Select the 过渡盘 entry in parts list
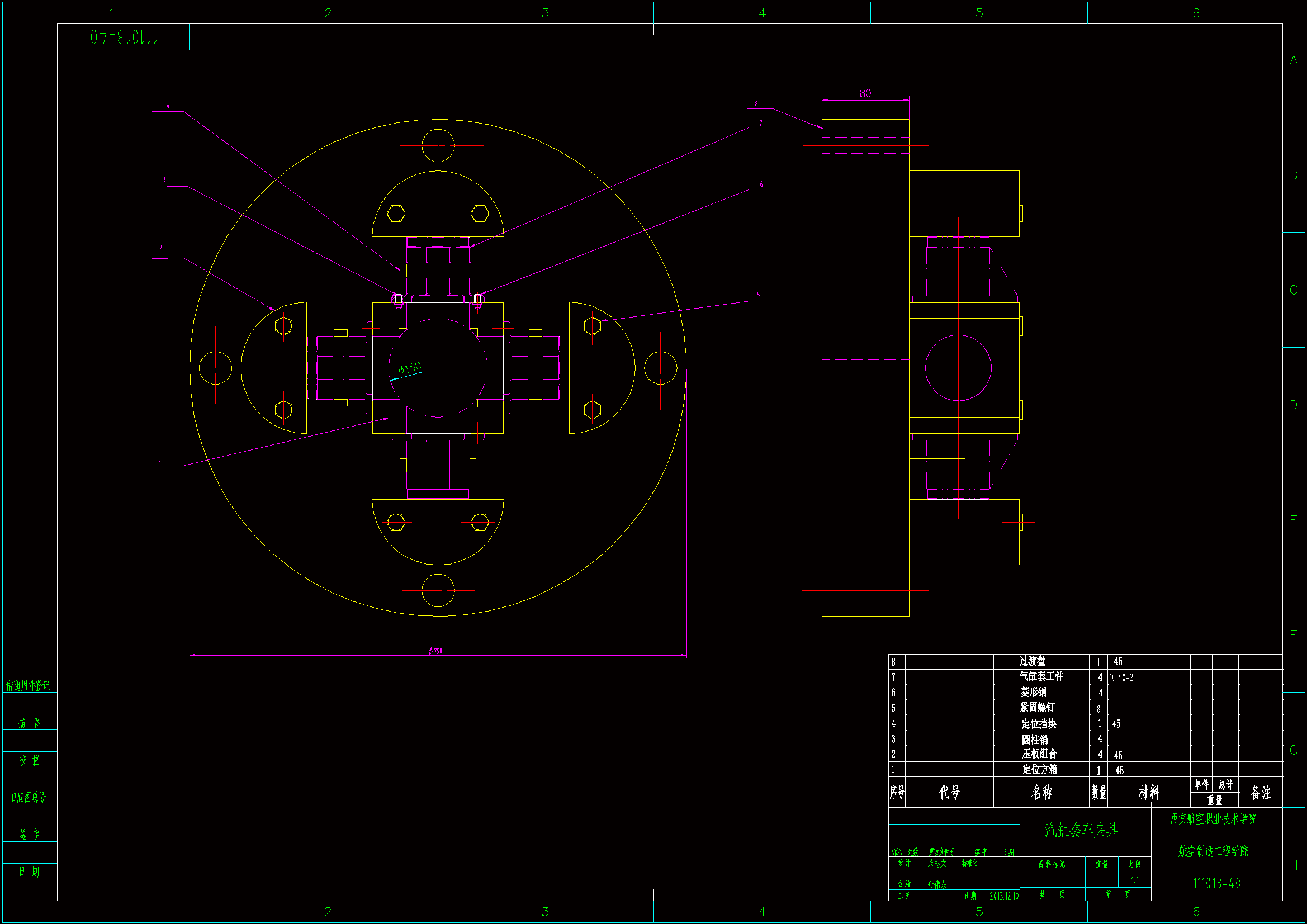The height and width of the screenshot is (924, 1307). 1032,661
